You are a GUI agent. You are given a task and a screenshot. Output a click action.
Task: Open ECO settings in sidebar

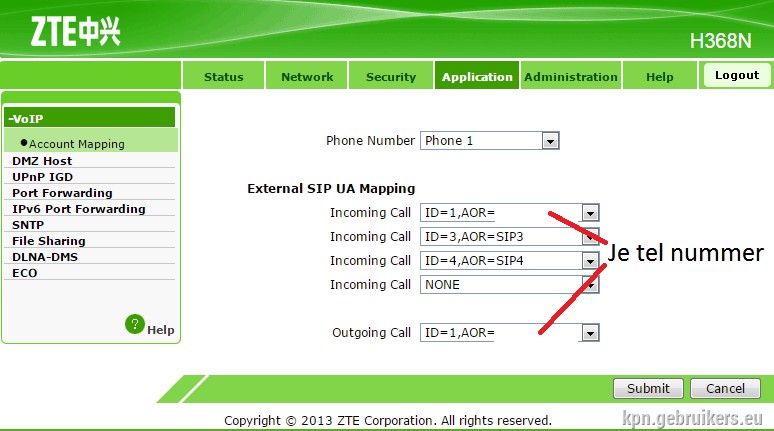(25, 273)
